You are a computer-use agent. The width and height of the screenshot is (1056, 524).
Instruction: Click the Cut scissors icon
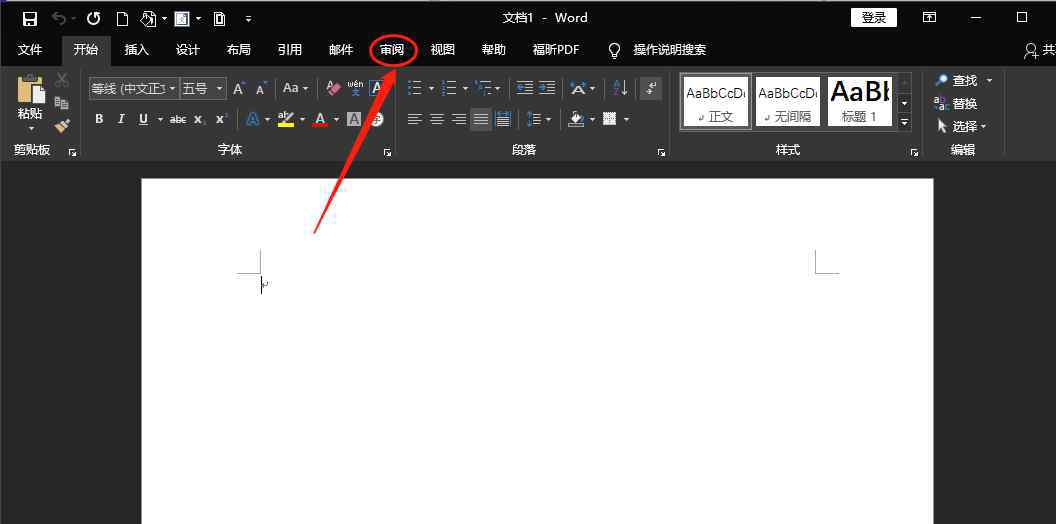62,80
